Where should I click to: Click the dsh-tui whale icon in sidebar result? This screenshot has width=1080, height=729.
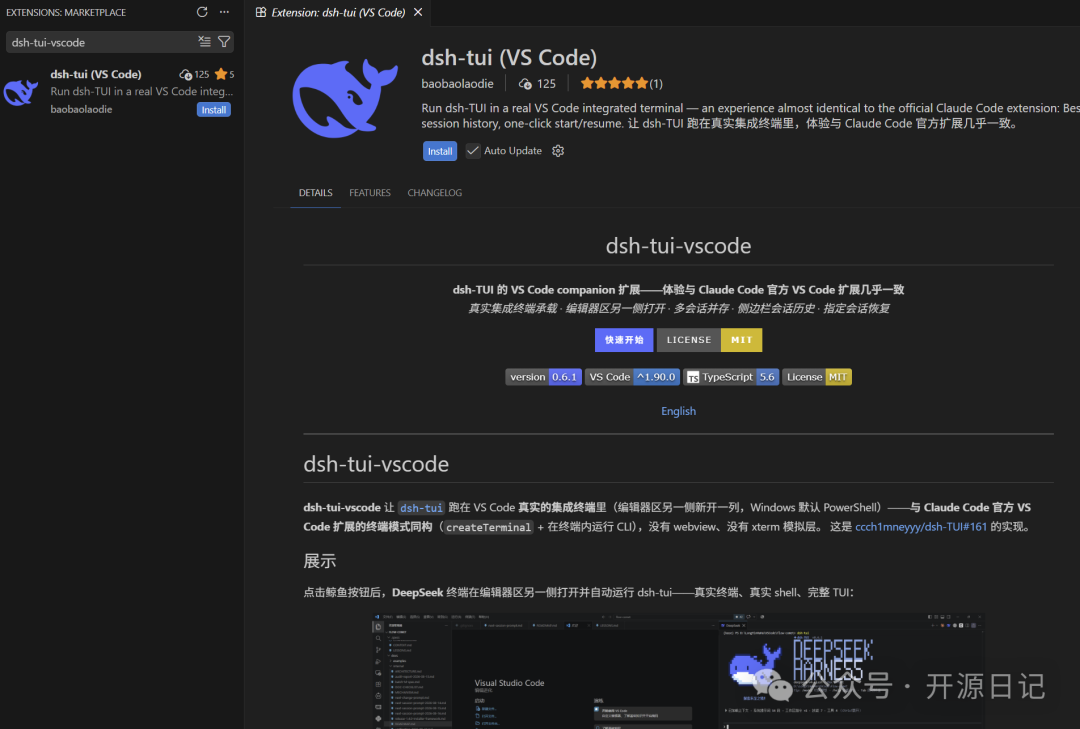pyautogui.click(x=21, y=92)
